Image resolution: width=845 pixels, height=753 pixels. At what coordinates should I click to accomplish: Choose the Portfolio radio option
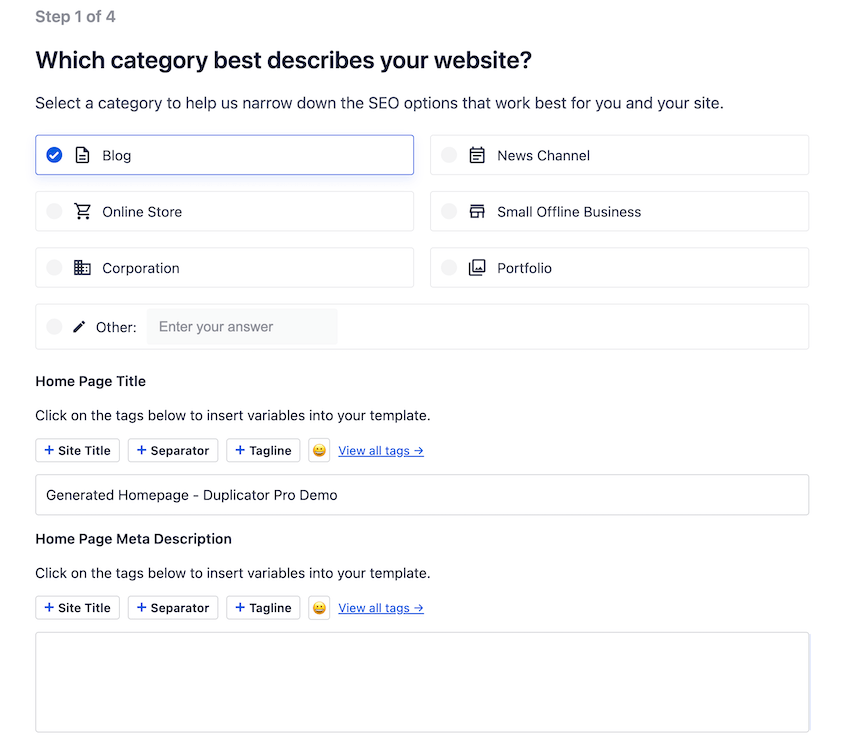[449, 268]
